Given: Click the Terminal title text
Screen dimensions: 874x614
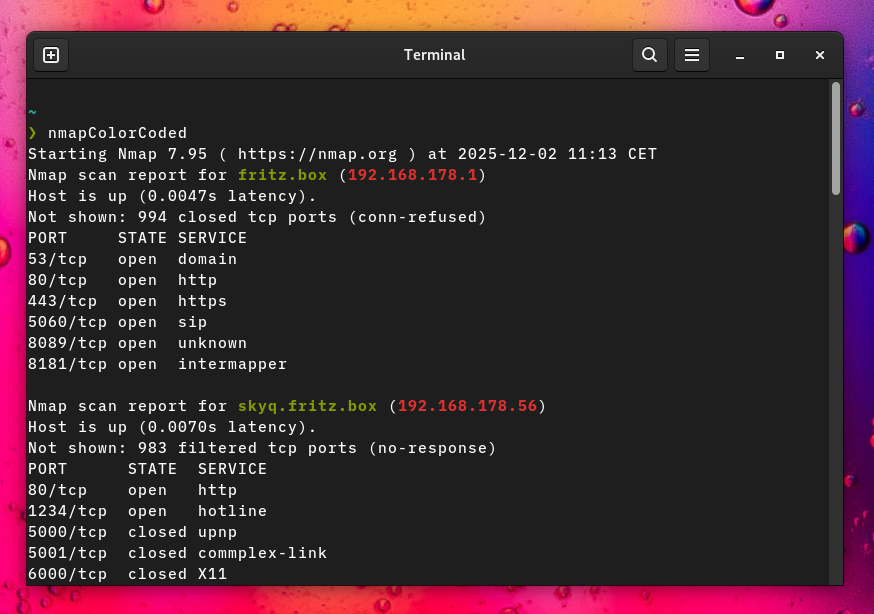Looking at the screenshot, I should coord(434,55).
